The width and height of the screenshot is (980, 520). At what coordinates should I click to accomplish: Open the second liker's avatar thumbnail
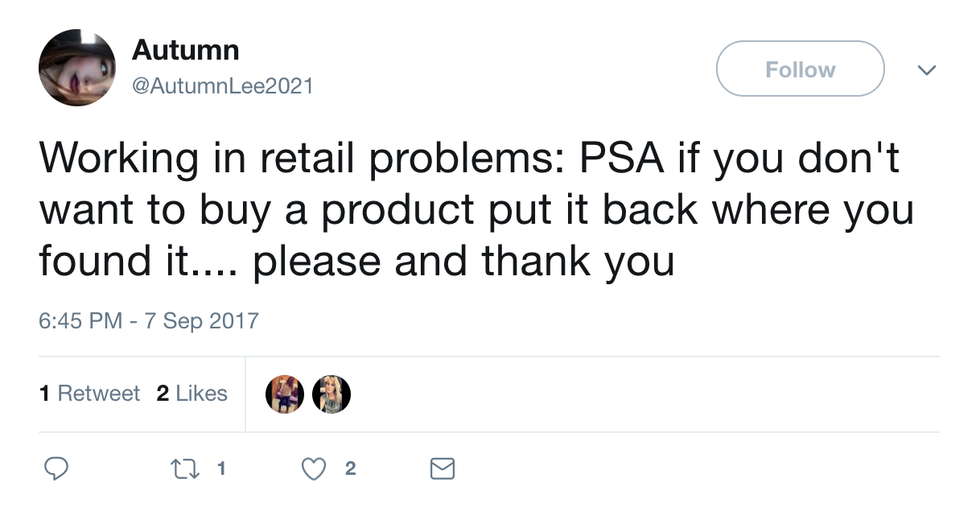tap(331, 394)
